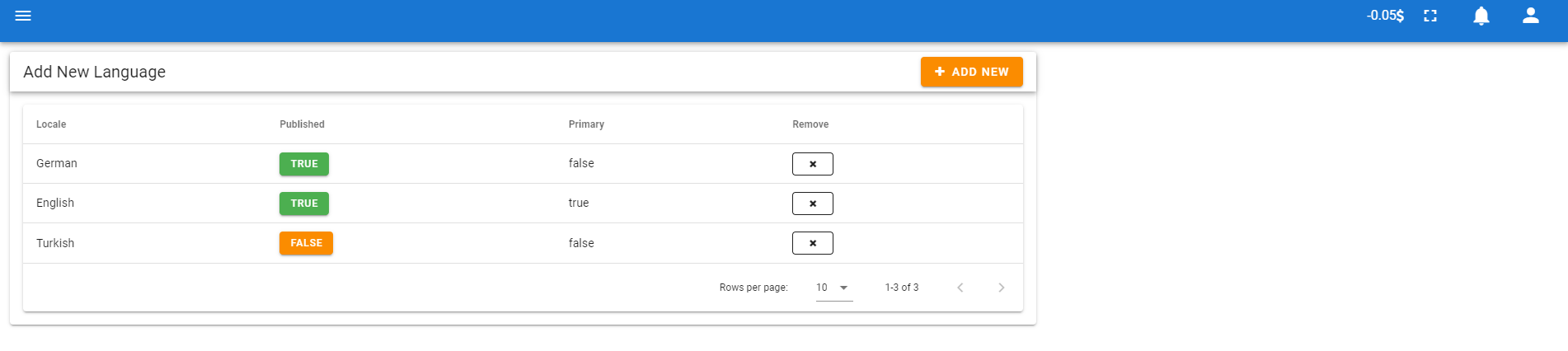Click the German locale cell
This screenshot has height=351, width=1568.
coord(57,163)
